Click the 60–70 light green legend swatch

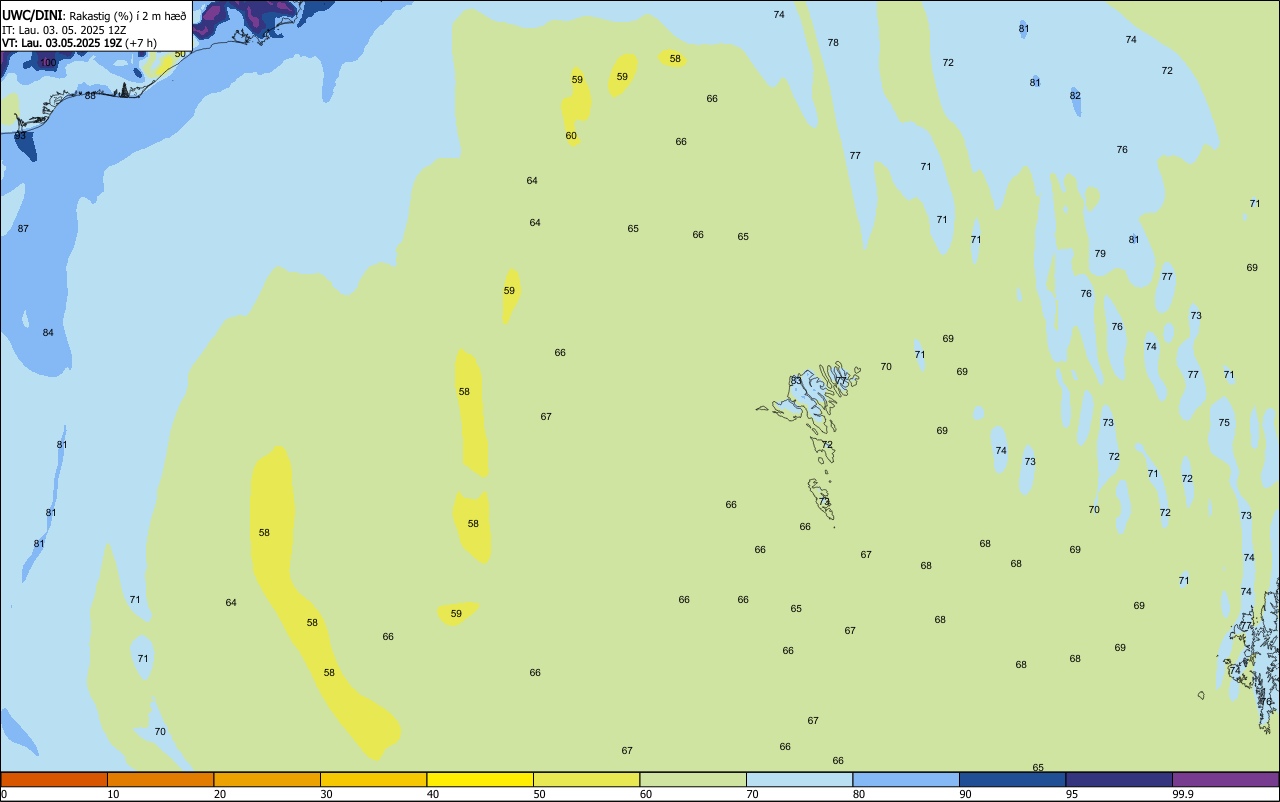(693, 779)
